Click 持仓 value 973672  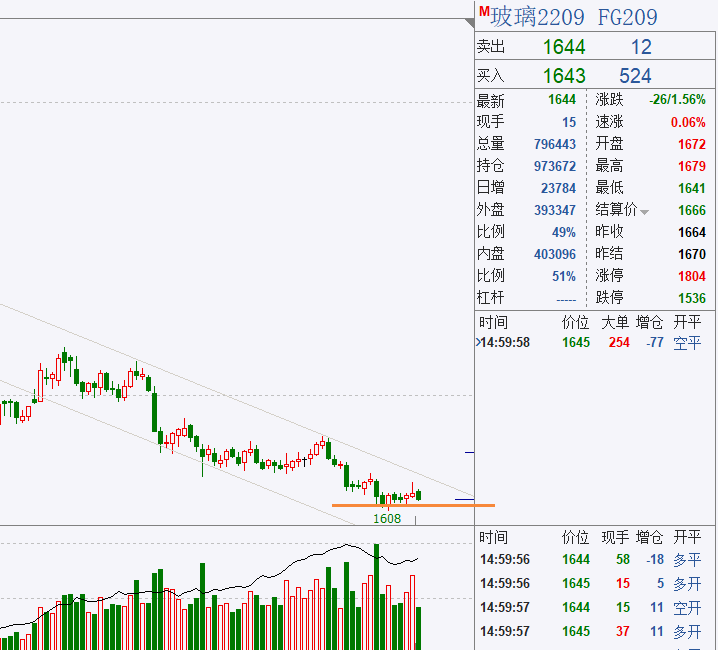555,166
